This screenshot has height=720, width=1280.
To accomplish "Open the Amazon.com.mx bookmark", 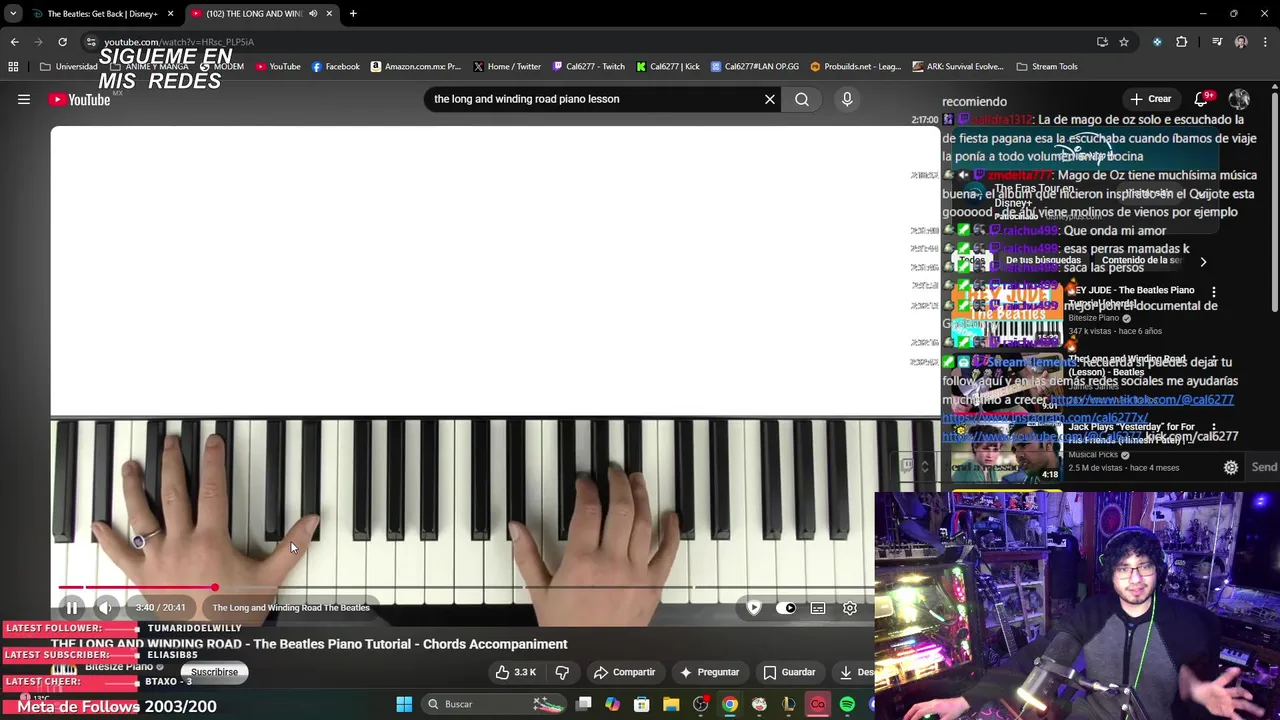I will point(415,67).
